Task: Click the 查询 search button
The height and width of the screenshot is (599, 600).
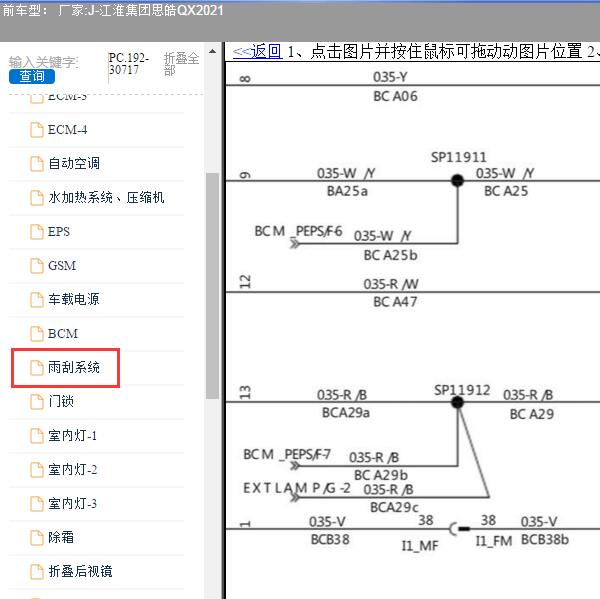Action: tap(32, 76)
